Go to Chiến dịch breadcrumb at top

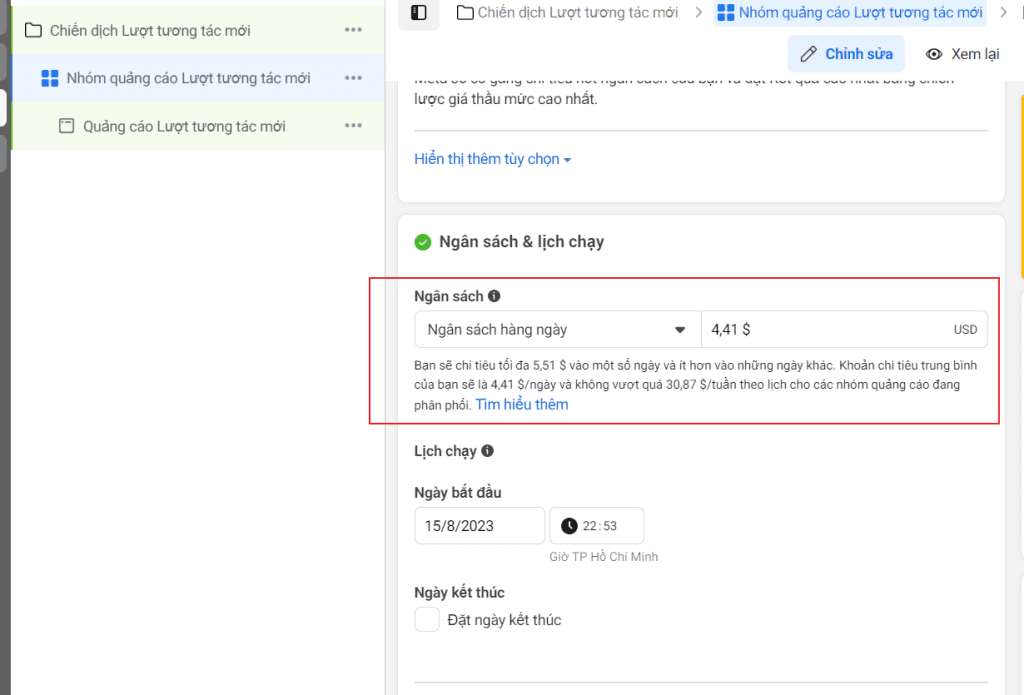click(567, 12)
